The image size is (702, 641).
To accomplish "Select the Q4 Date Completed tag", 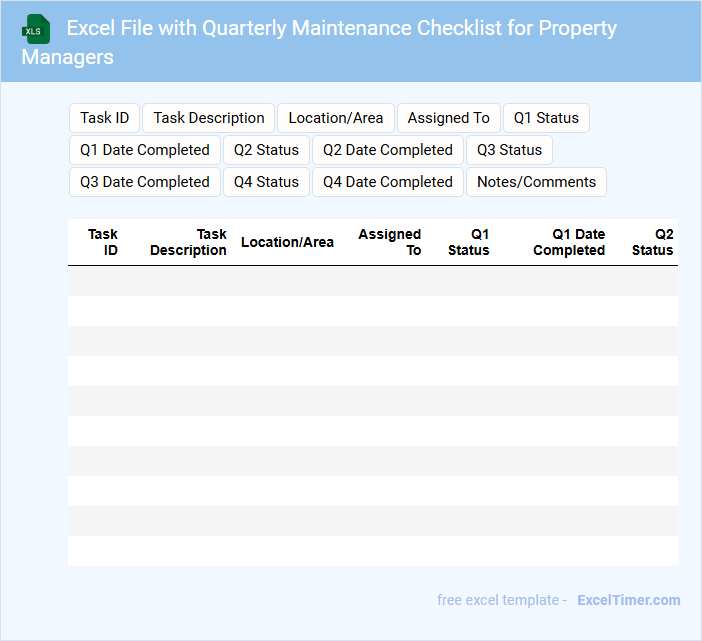I will pyautogui.click(x=388, y=182).
